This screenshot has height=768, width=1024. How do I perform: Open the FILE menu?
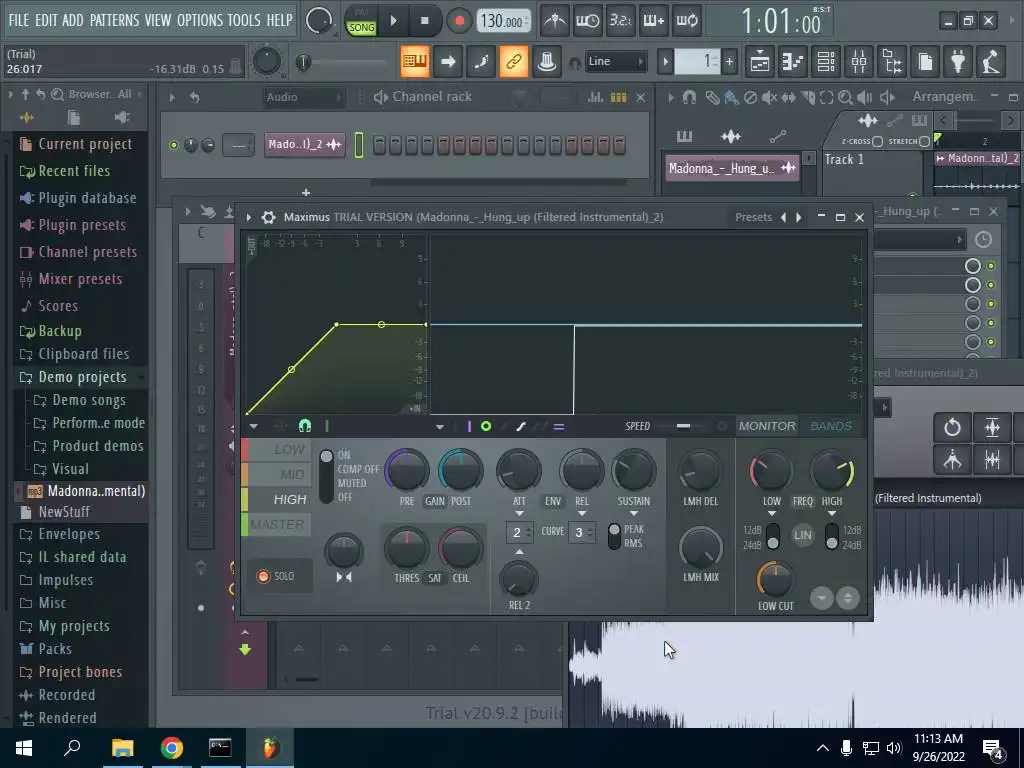tap(18, 20)
